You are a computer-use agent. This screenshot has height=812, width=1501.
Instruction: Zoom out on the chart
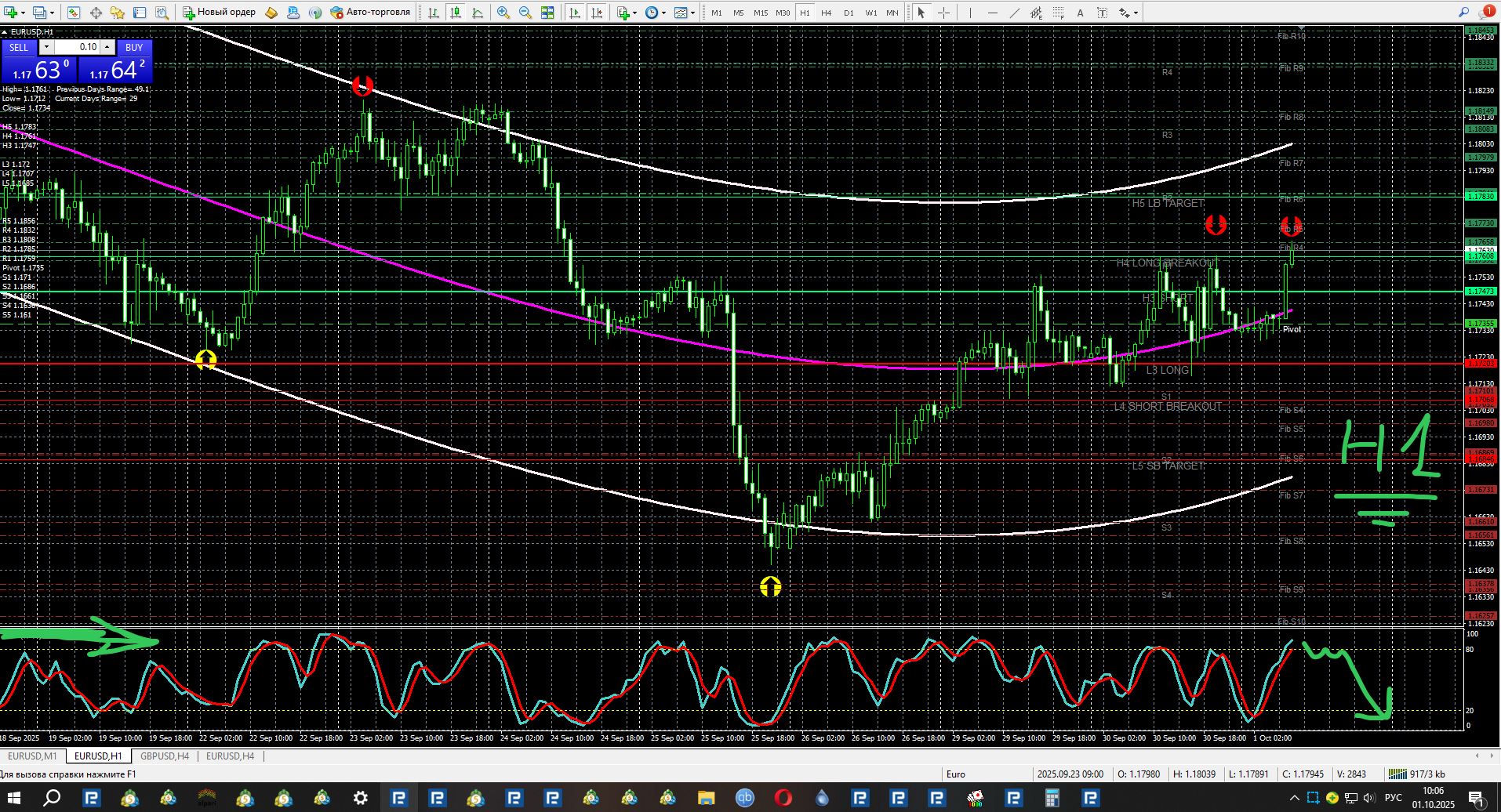[x=525, y=13]
